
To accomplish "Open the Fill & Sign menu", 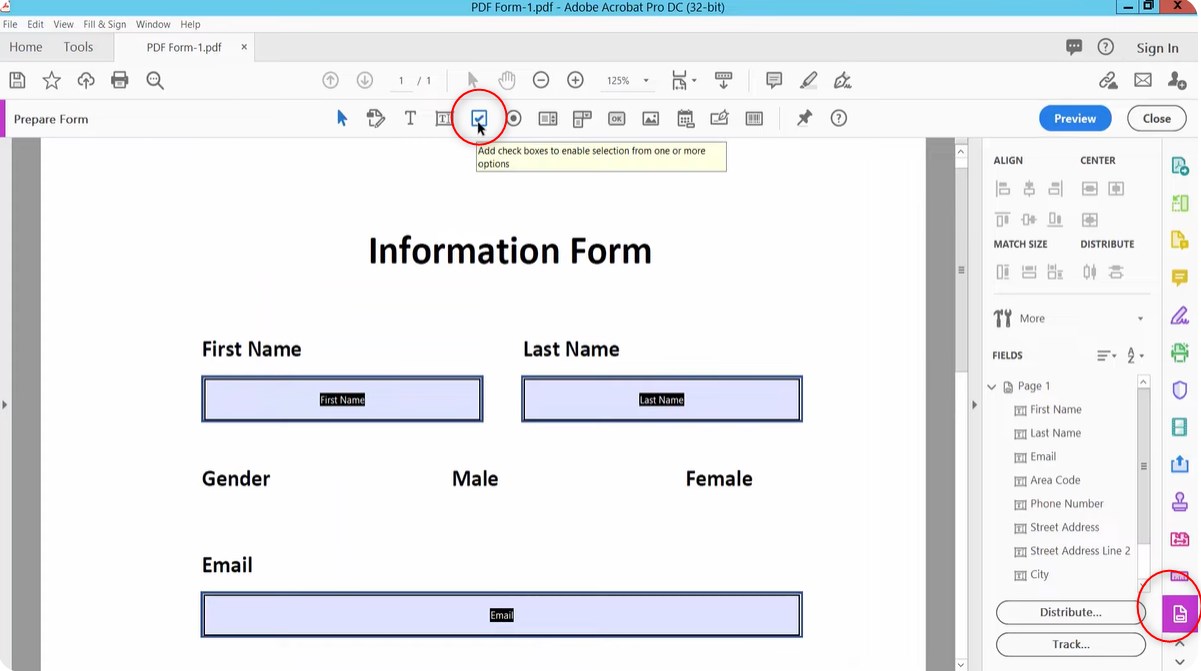I will (x=105, y=24).
